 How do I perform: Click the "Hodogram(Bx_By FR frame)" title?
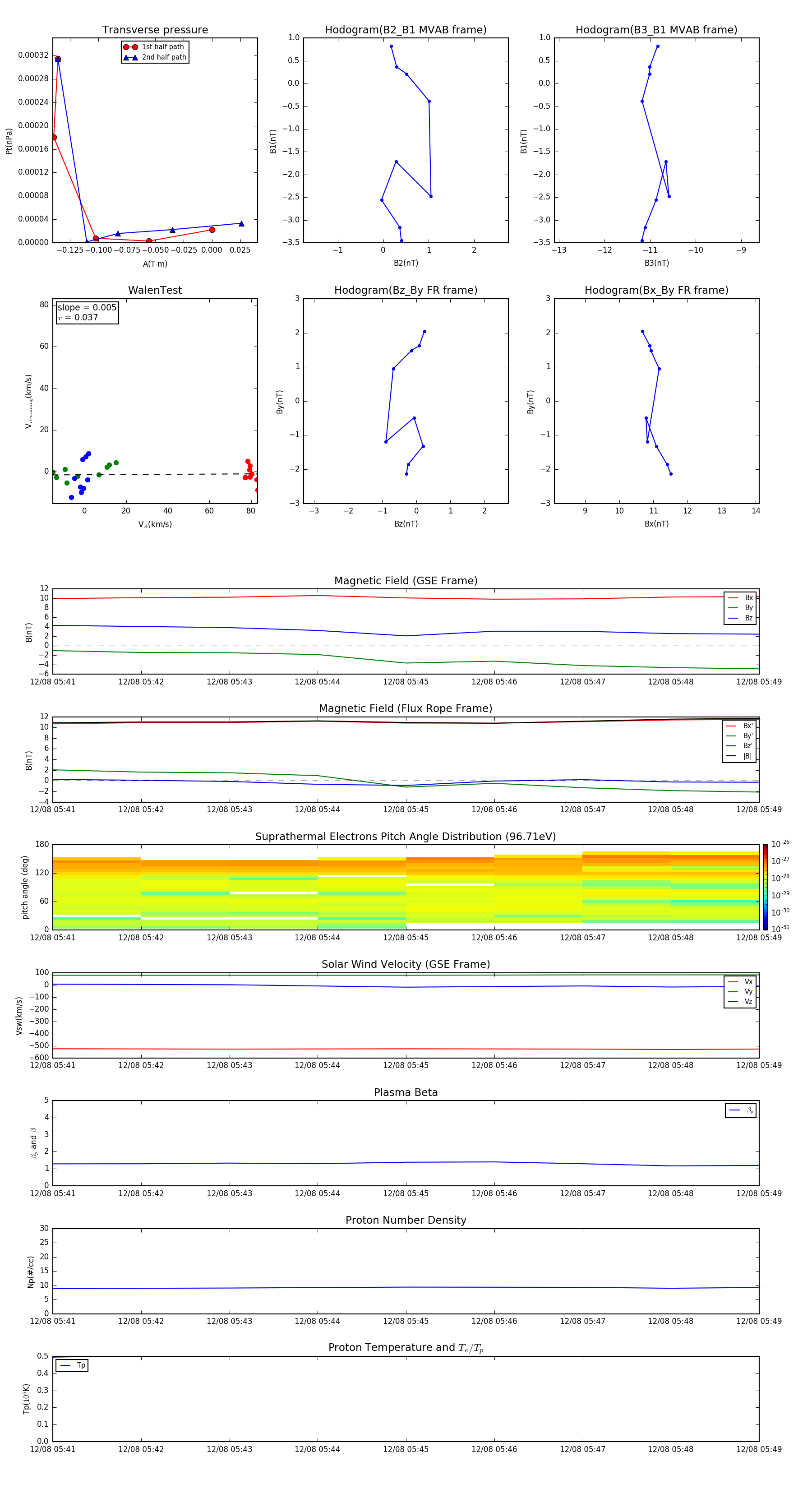click(x=656, y=290)
